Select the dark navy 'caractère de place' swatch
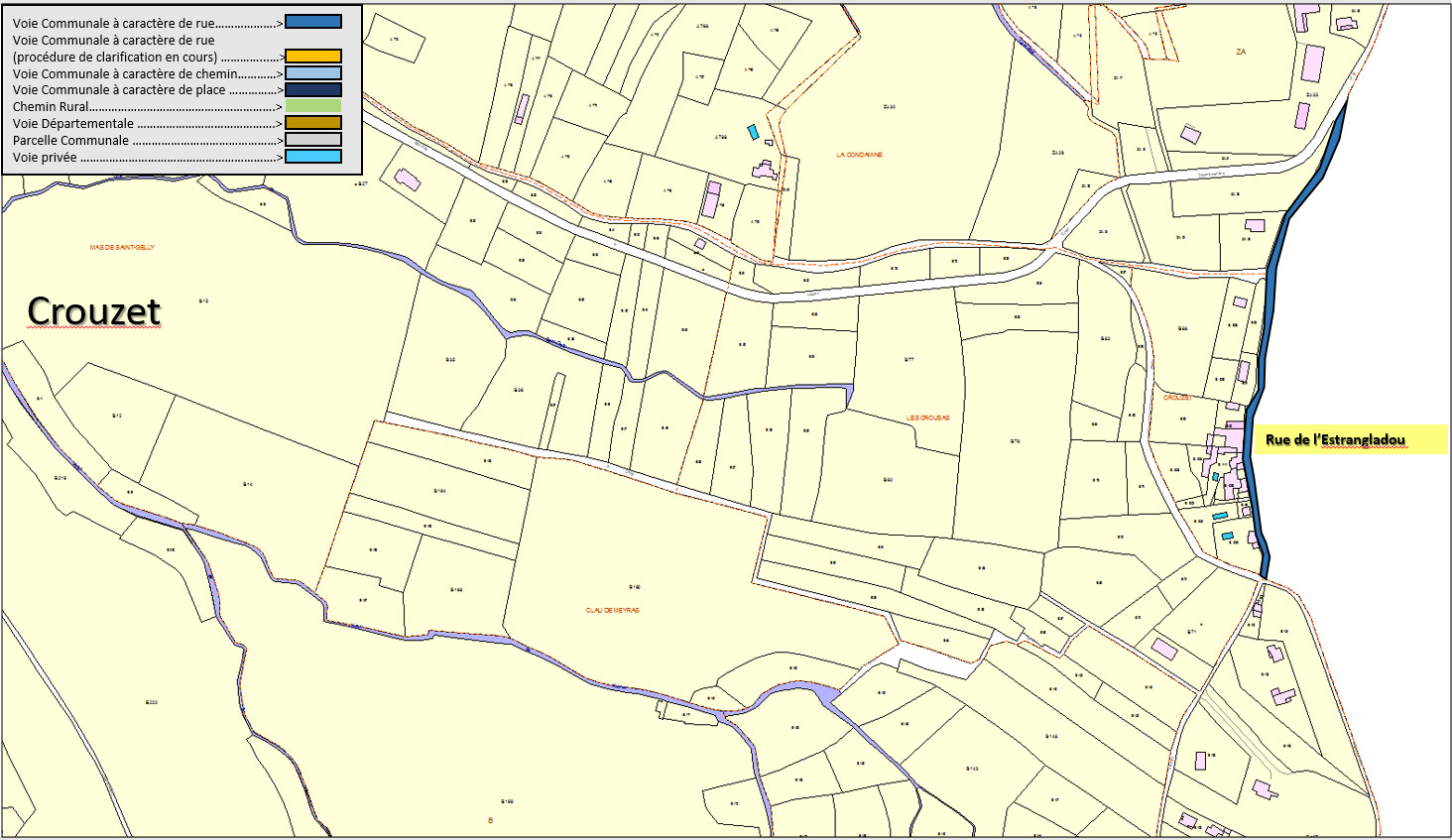Screen dimensions: 1452x840 coord(313,90)
